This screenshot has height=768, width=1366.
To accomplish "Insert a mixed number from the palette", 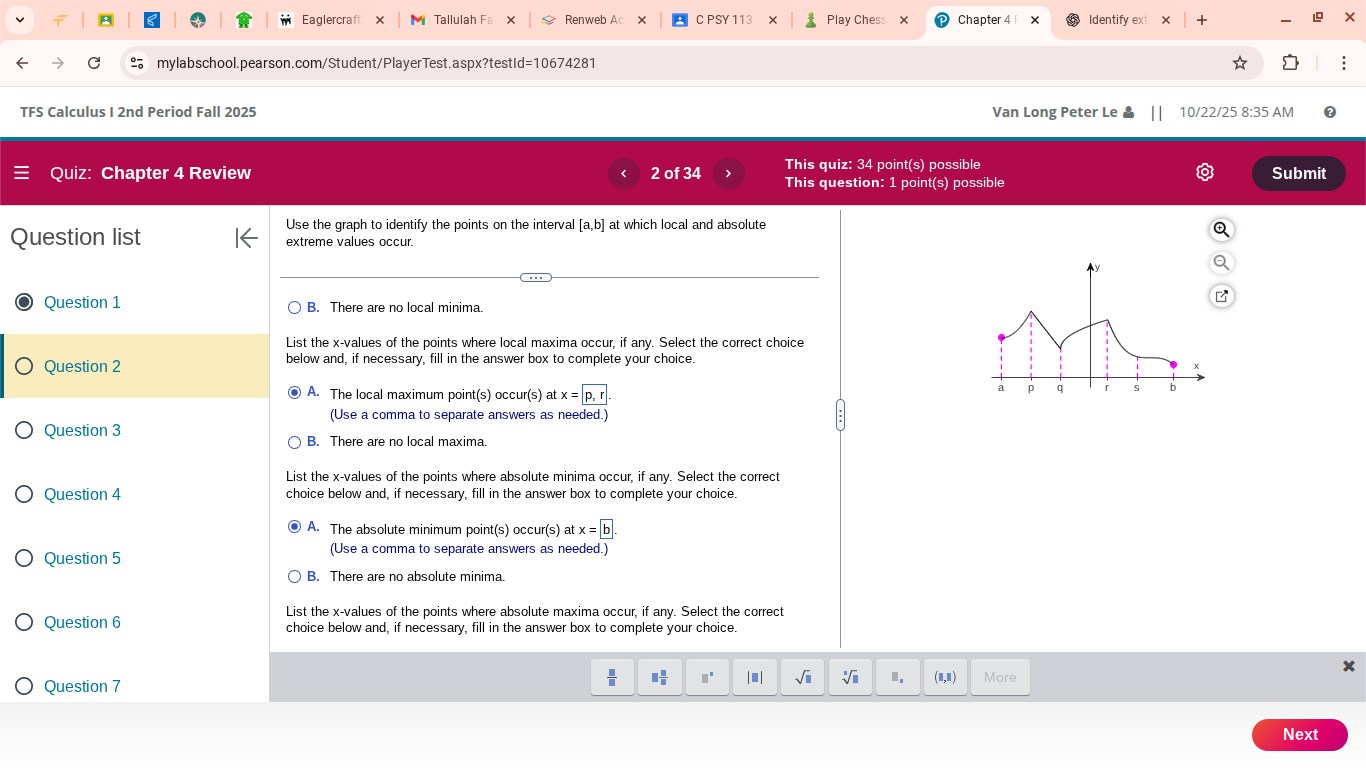I will (659, 677).
